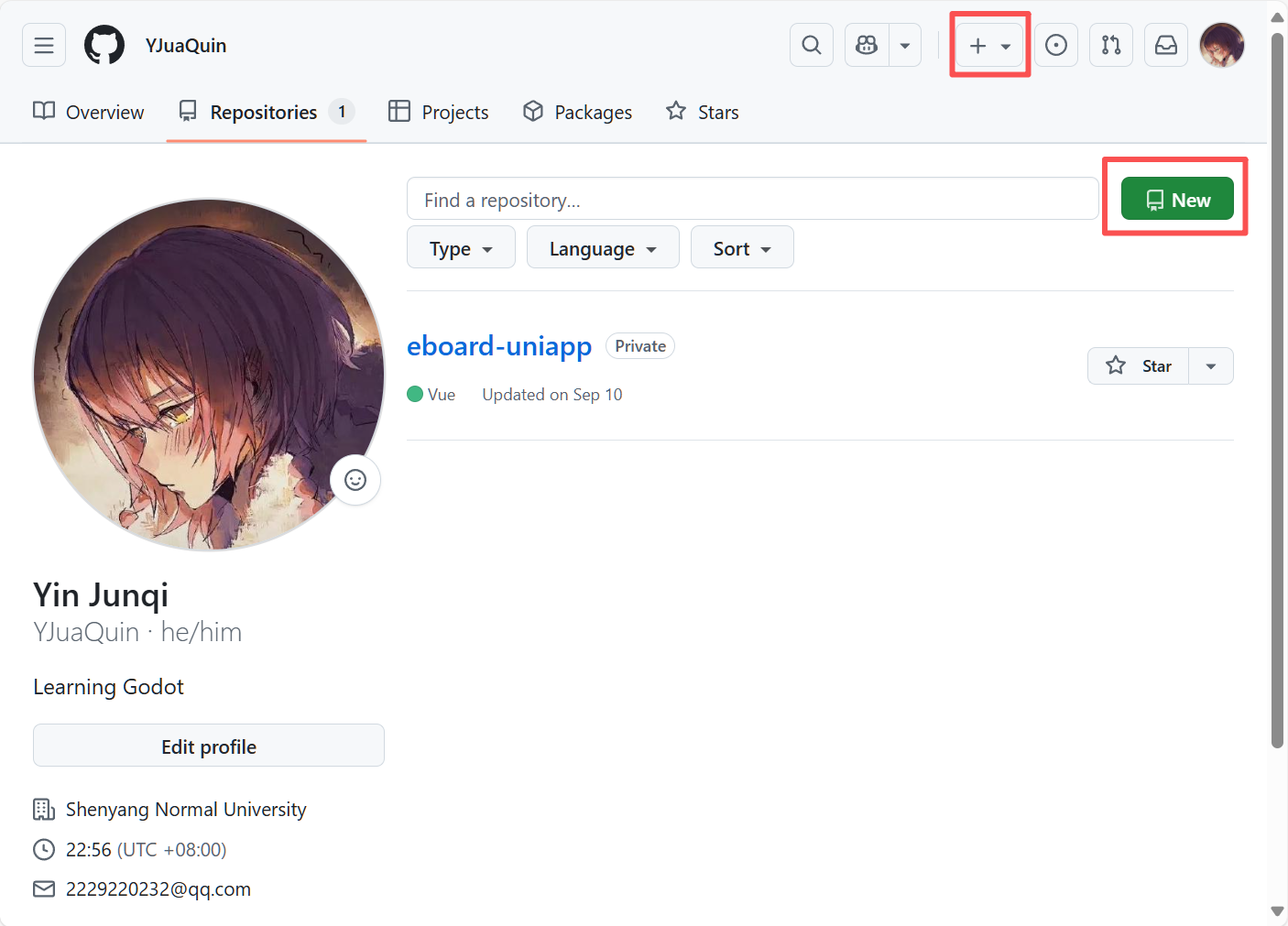Open the search magnifier icon
1288x926 pixels.
pos(811,45)
